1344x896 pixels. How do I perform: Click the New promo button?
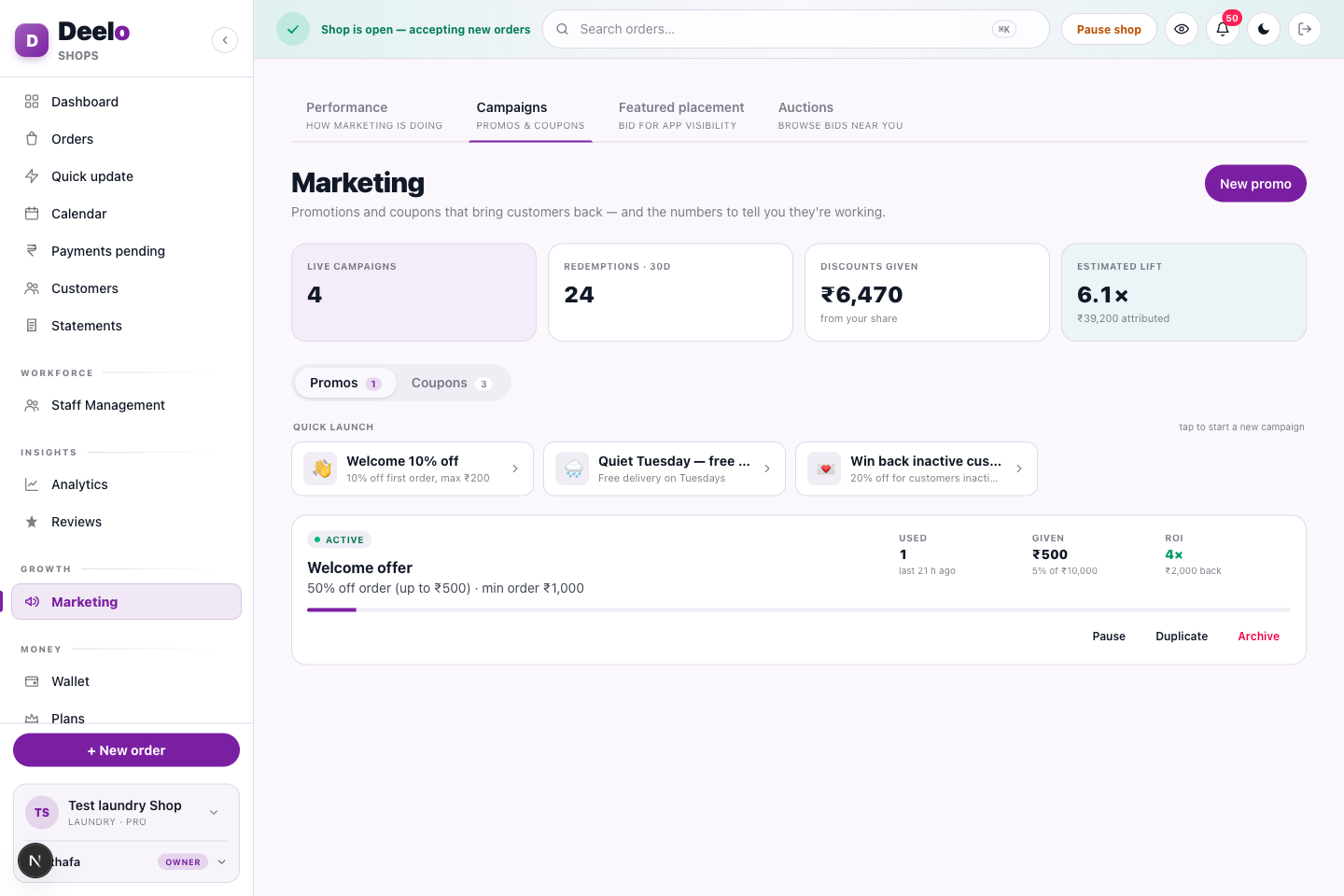click(1255, 184)
